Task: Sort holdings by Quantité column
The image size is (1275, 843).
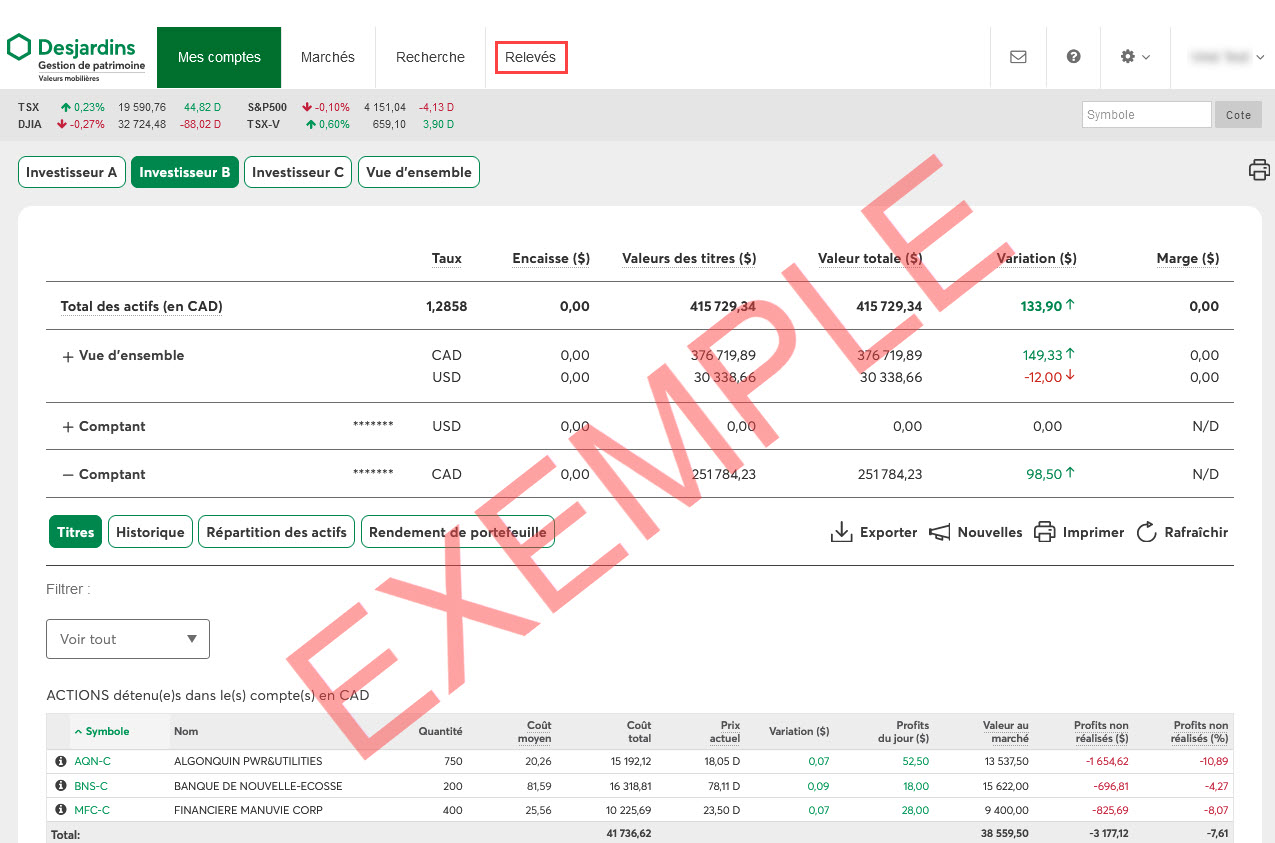Action: [440, 732]
